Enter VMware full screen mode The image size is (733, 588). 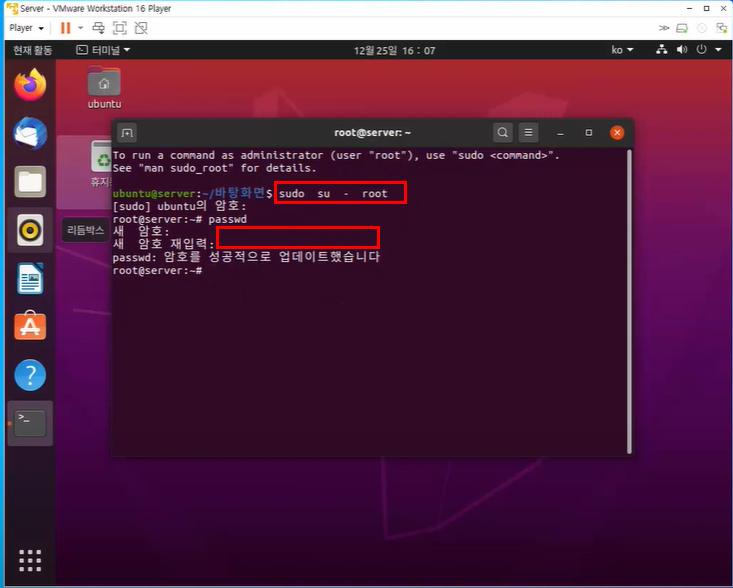point(120,28)
